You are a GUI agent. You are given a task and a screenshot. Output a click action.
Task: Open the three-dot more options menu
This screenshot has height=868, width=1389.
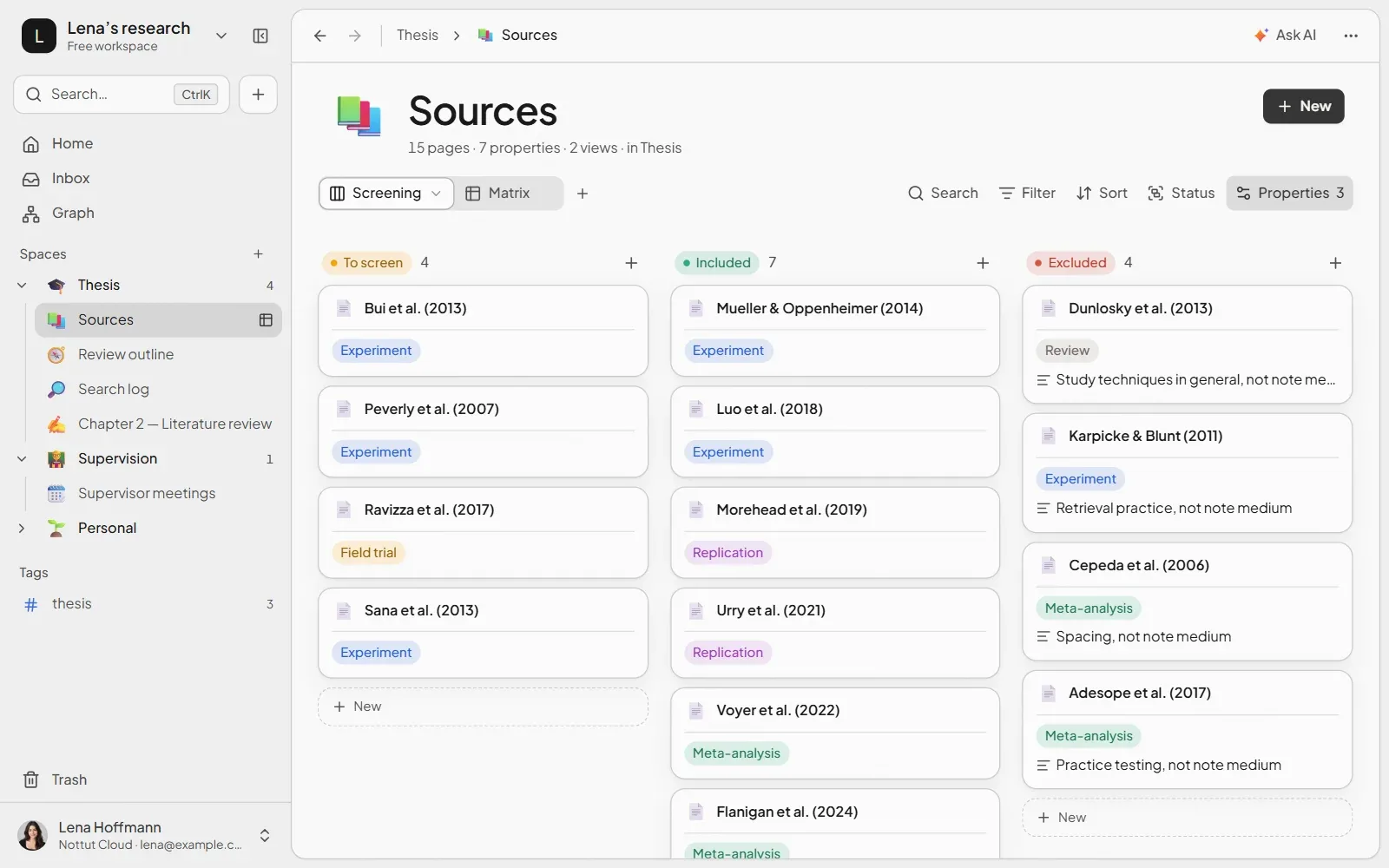click(1351, 36)
